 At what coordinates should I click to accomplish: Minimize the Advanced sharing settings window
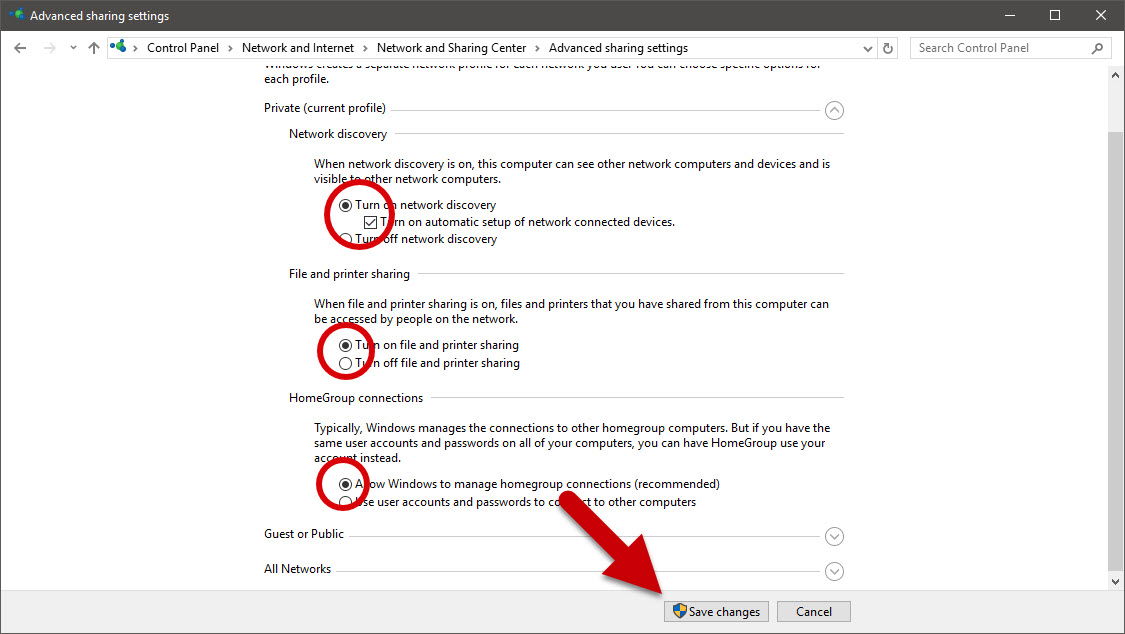(x=1009, y=15)
